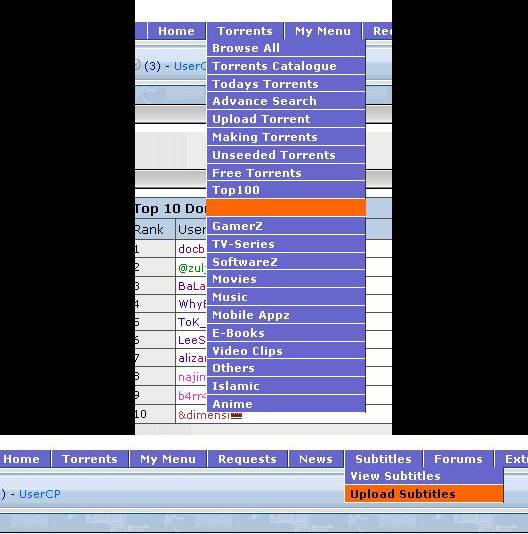Choose Todays Torrents from dropdown
Viewport: 528px width, 534px height.
pos(286,84)
